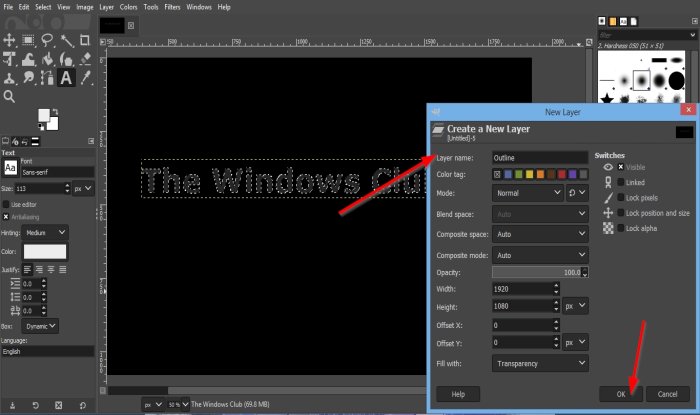
Task: Open the Filters menu
Action: [x=172, y=7]
